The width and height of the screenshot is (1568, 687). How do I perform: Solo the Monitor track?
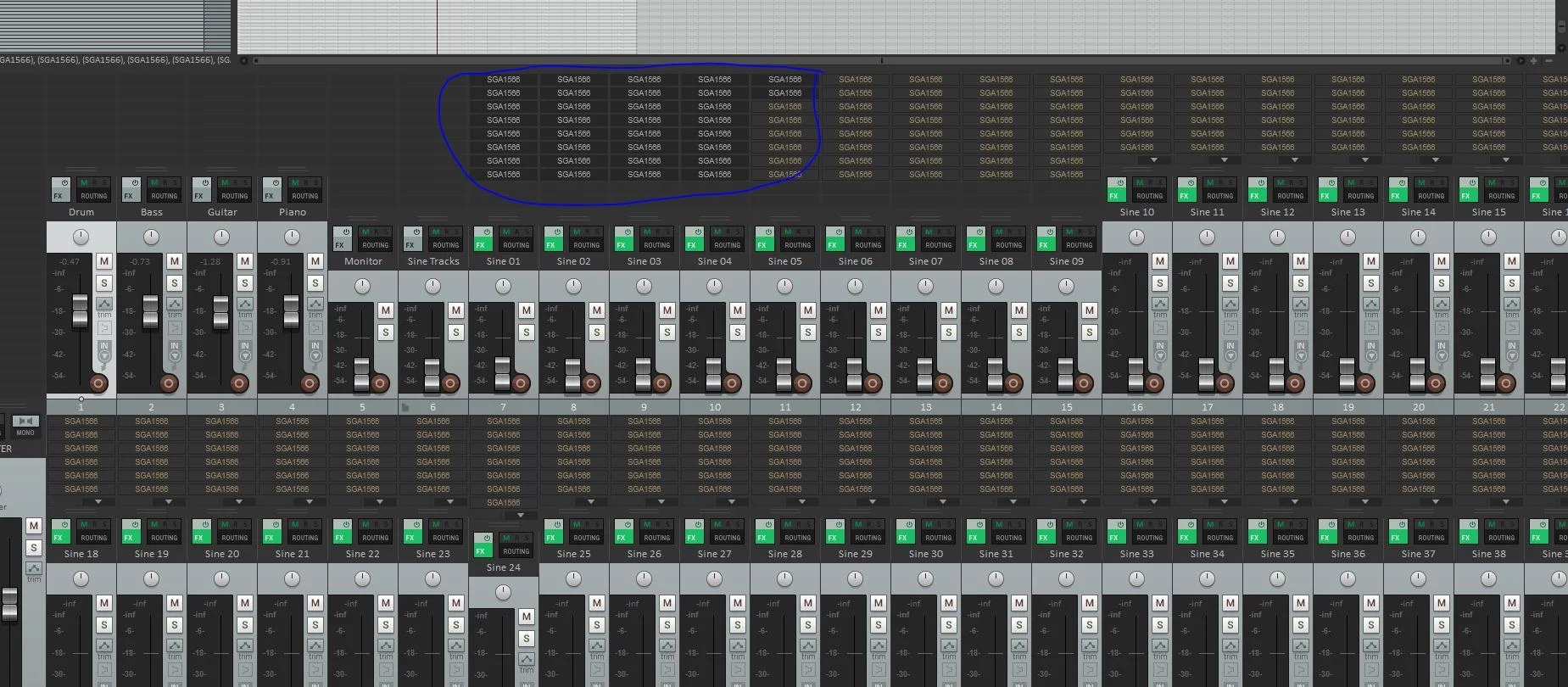pos(386,332)
